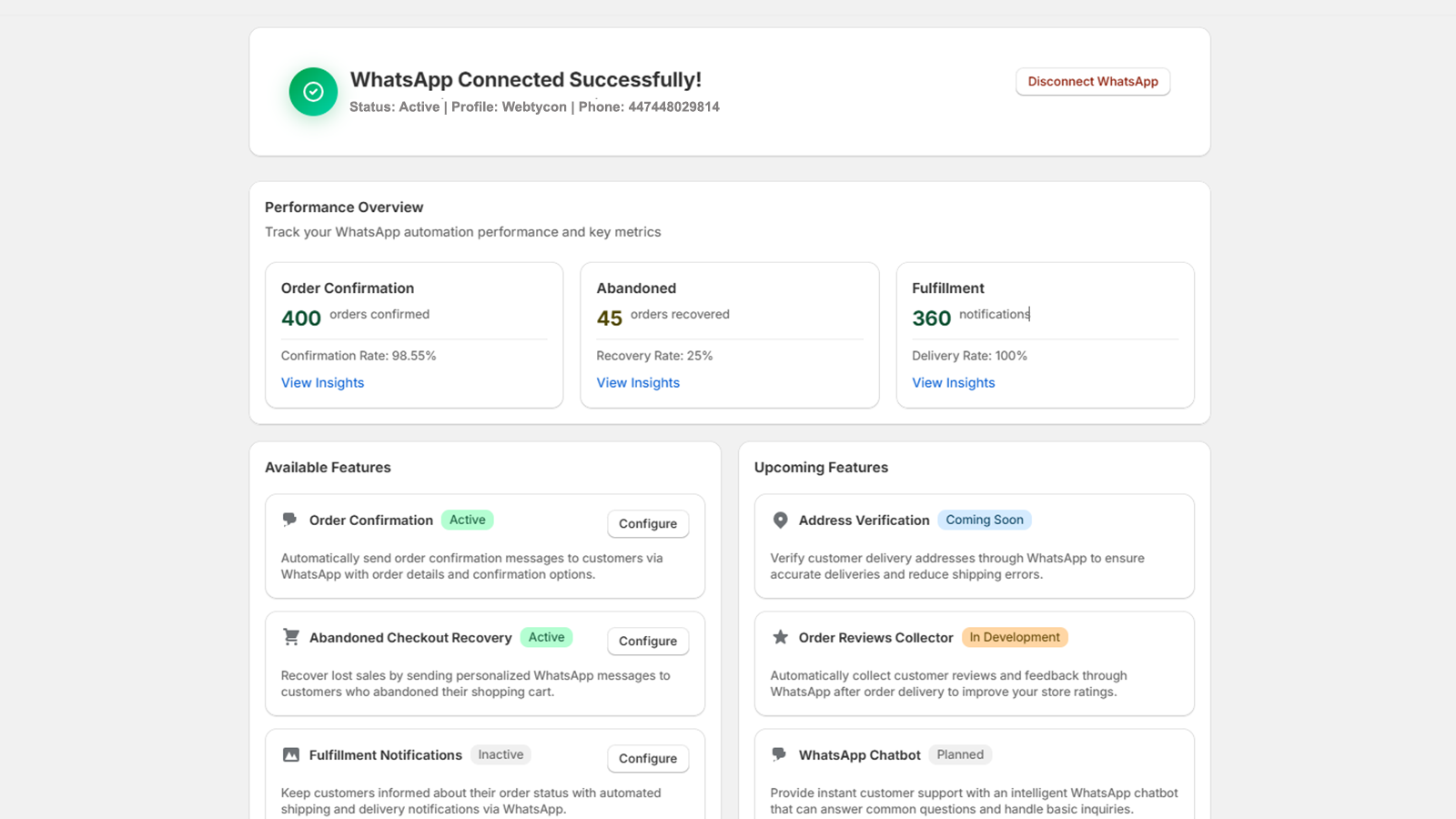Configure Order Confirmation feature
Viewport: 1456px width, 819px height.
pos(647,523)
